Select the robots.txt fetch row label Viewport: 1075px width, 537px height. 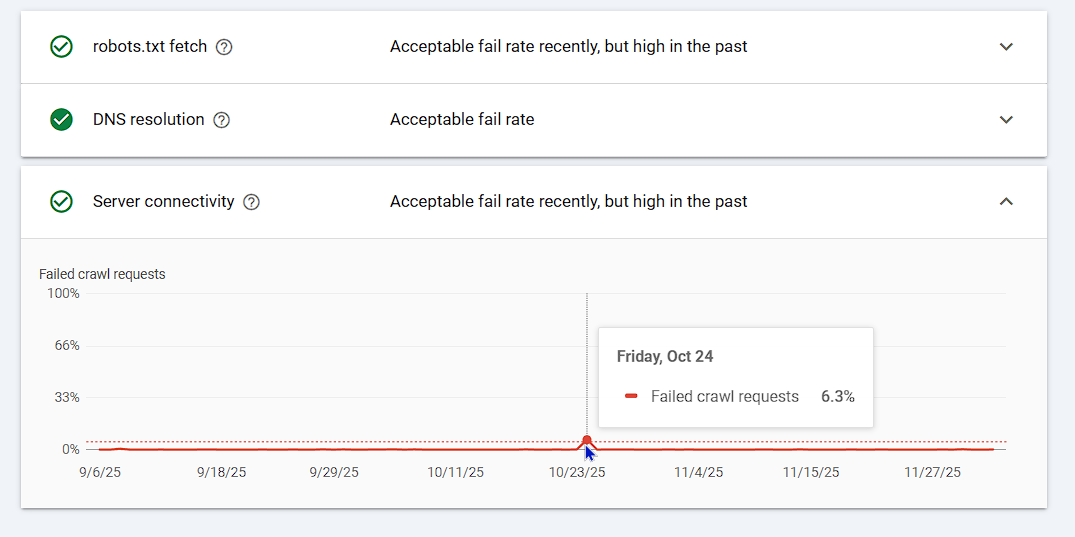(x=150, y=47)
